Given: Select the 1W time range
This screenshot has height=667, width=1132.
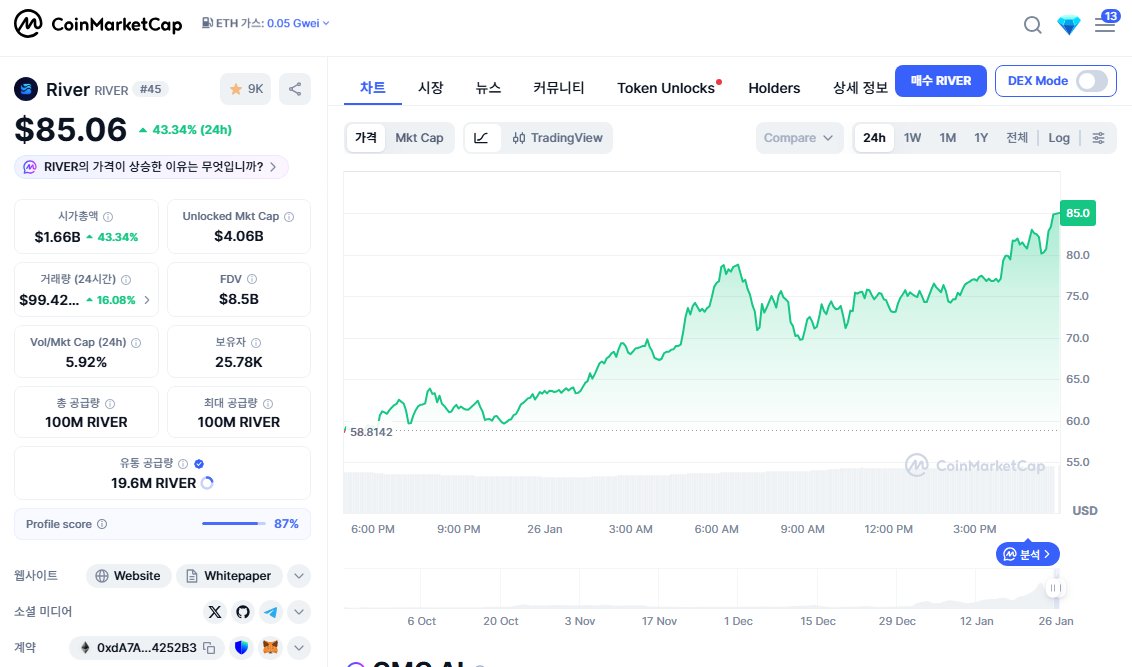Looking at the screenshot, I should click(x=913, y=138).
